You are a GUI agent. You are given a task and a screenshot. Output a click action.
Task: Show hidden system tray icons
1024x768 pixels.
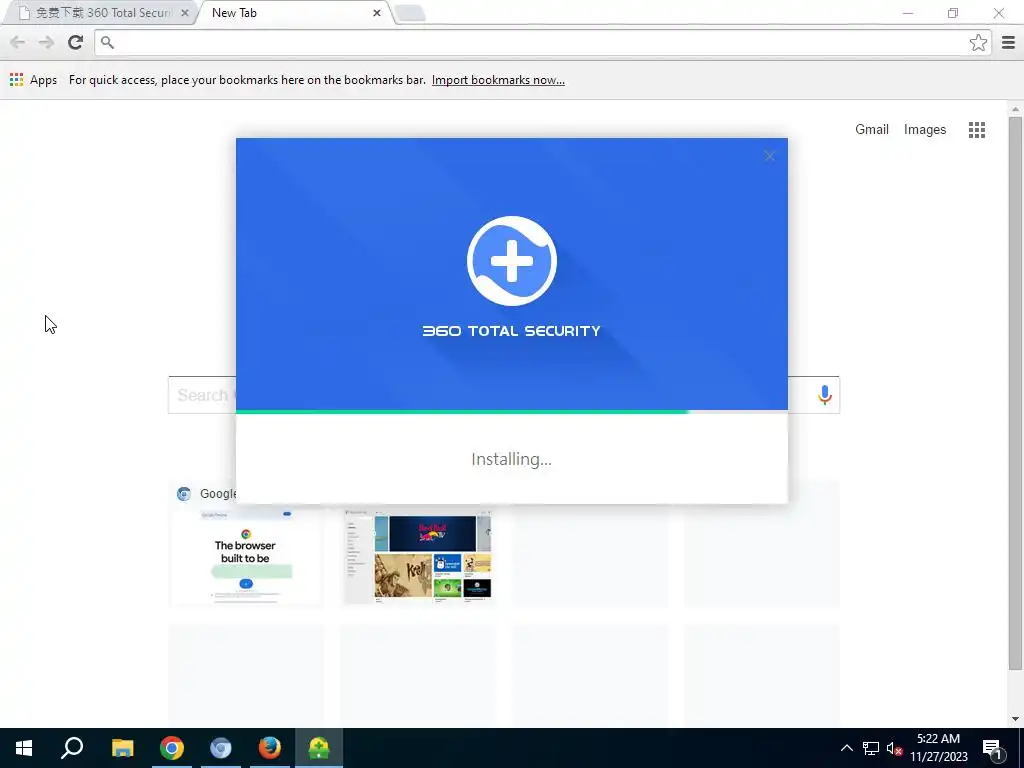[x=846, y=748]
